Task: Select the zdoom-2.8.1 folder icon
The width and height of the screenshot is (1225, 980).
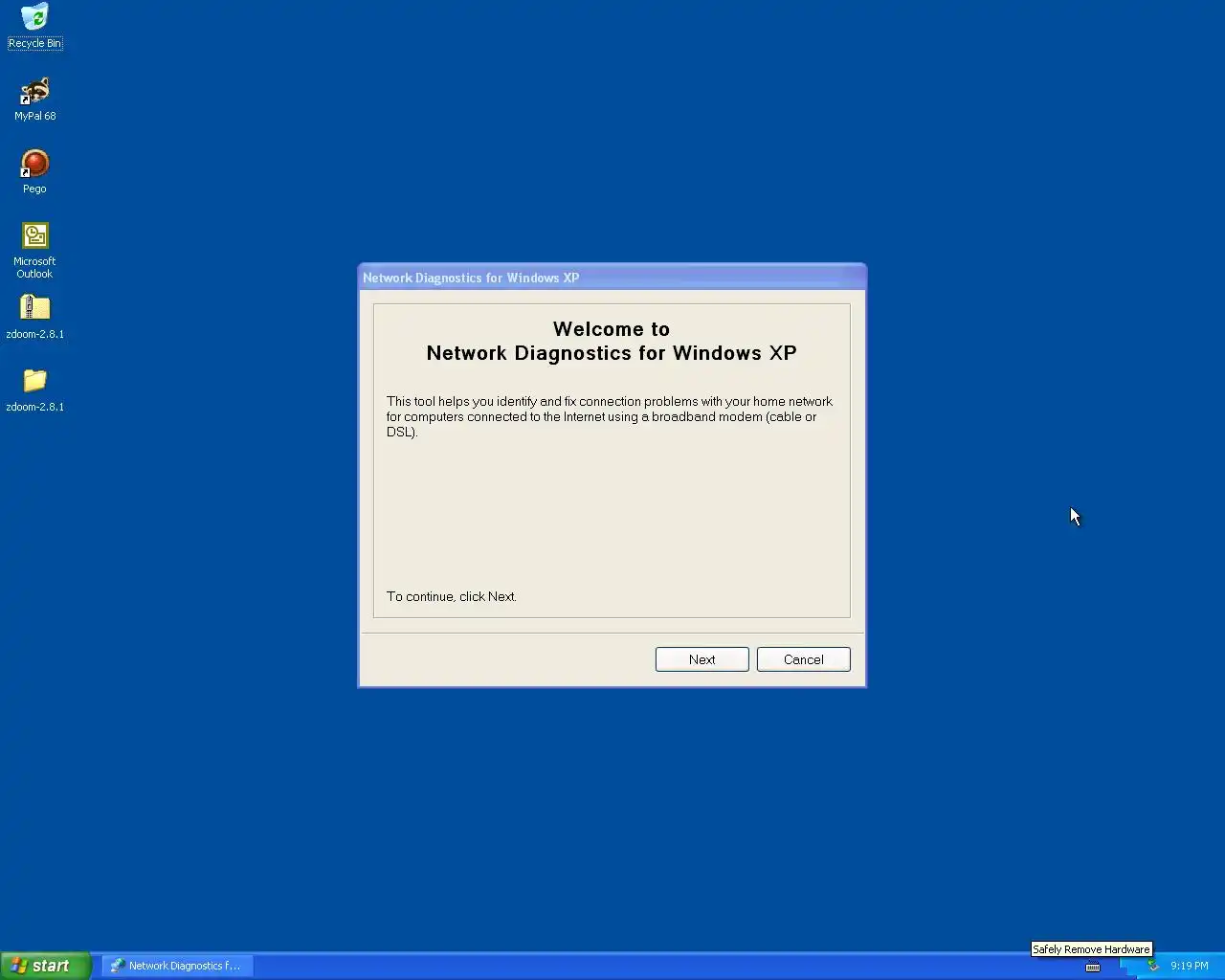Action: click(x=34, y=390)
